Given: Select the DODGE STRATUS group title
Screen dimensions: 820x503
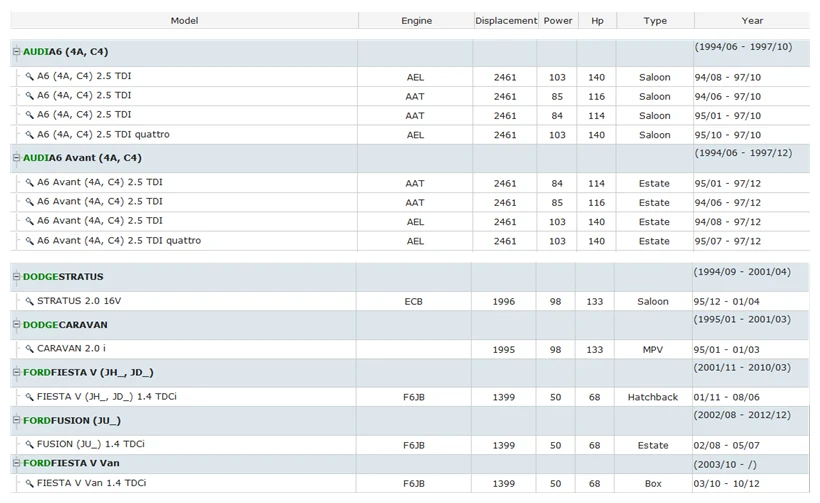Looking at the screenshot, I should click(63, 277).
